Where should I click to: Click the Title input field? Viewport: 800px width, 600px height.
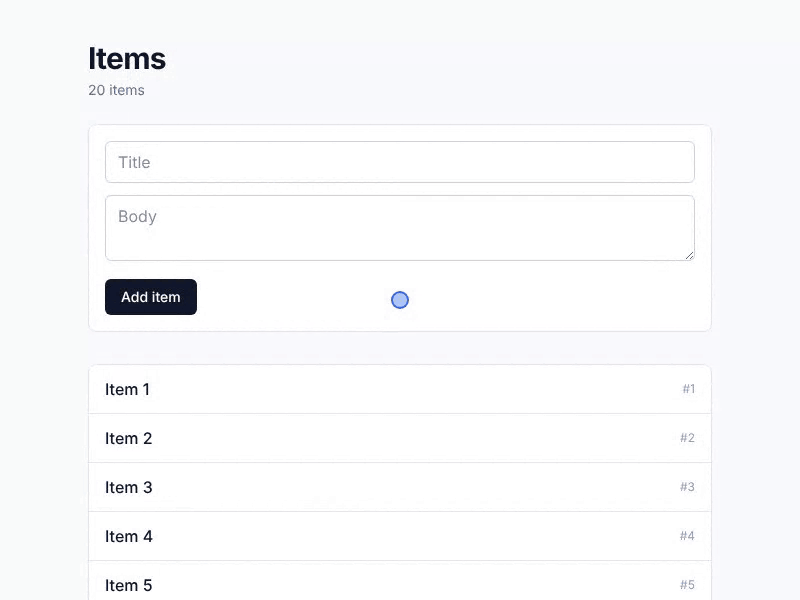pyautogui.click(x=399, y=162)
